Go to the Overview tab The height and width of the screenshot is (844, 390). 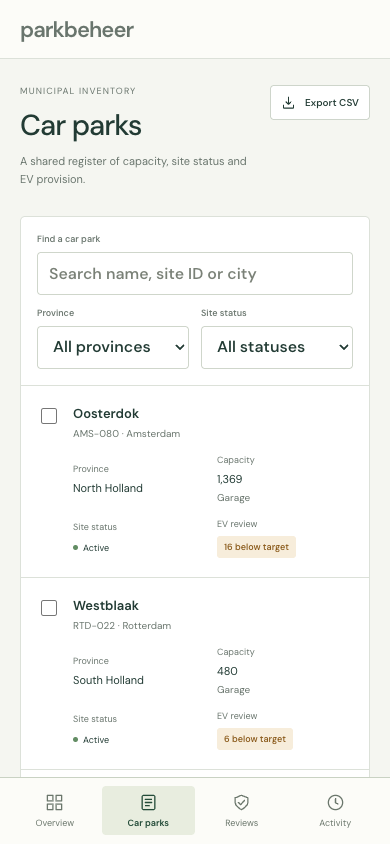pos(55,810)
